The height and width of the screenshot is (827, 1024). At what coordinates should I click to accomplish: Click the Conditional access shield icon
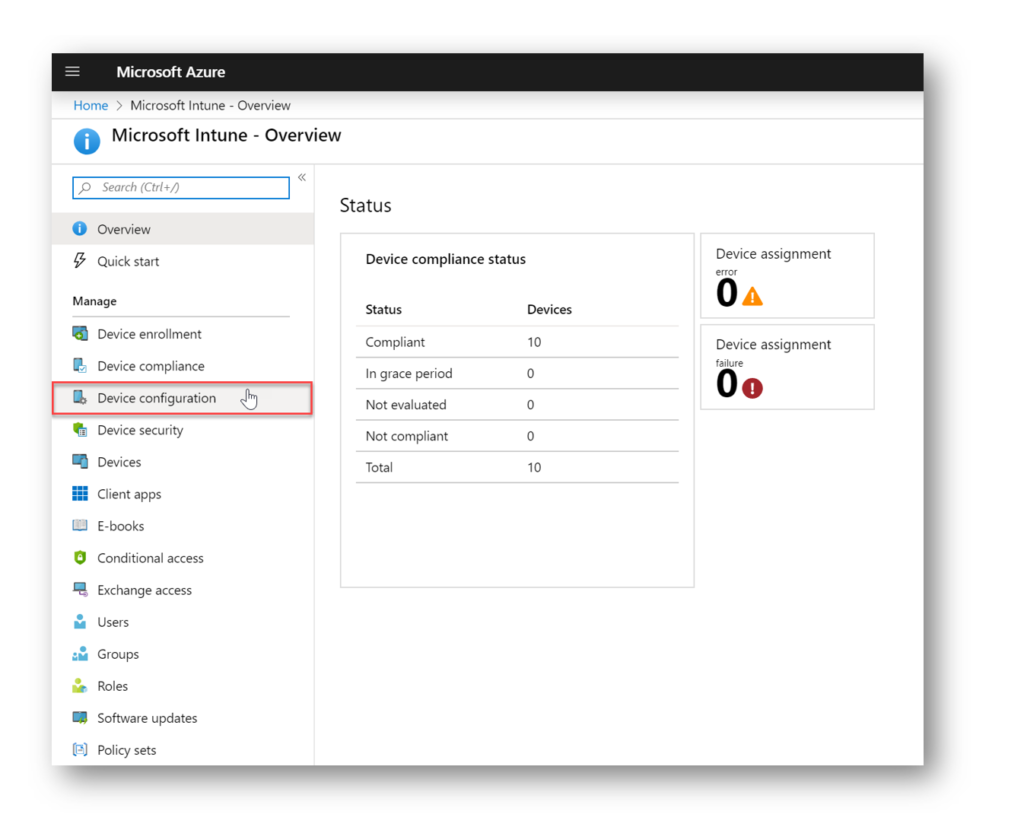(80, 557)
